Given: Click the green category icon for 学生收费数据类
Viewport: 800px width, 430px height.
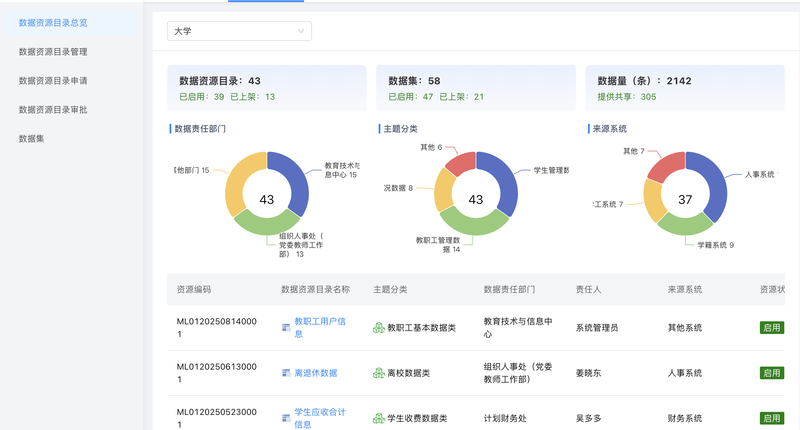Looking at the screenshot, I should [378, 418].
